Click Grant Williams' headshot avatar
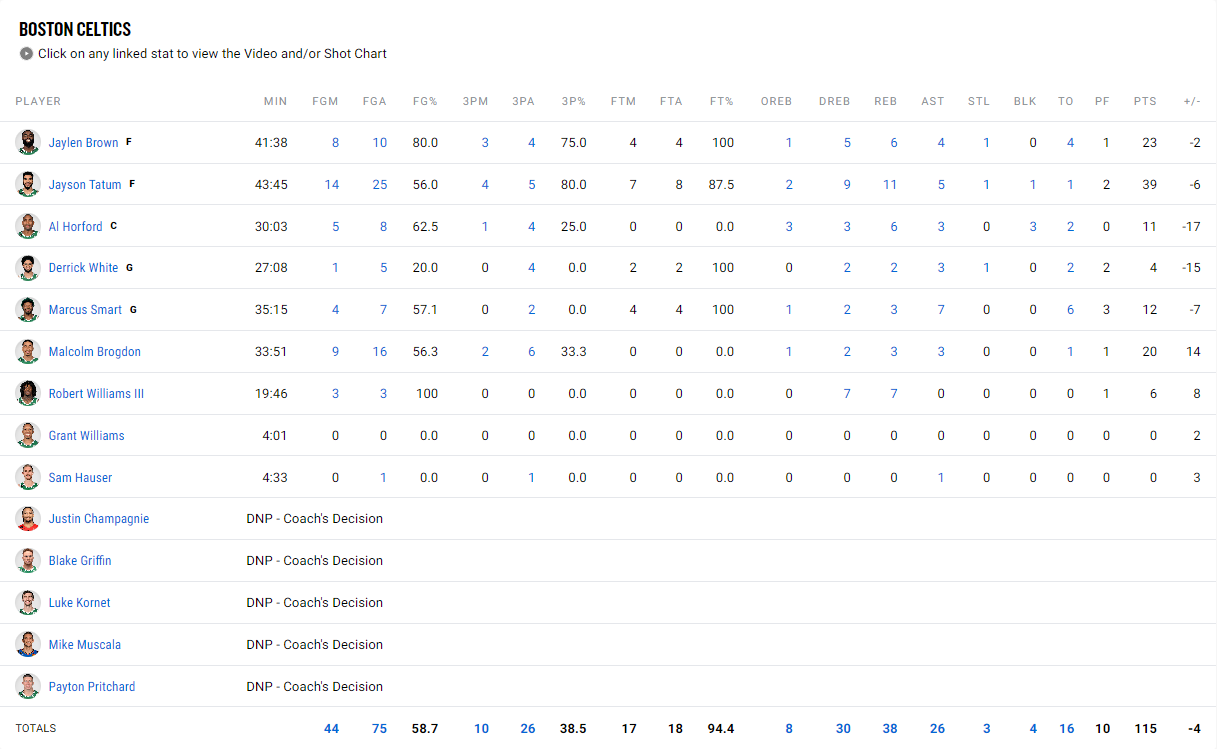The image size is (1217, 749). [28, 435]
